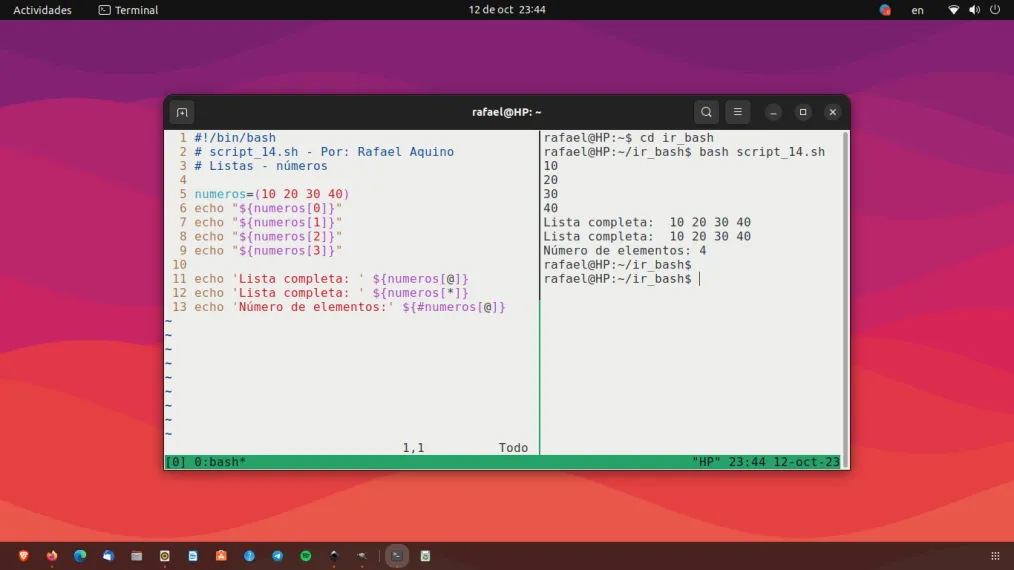Click the tmux session label [0]
This screenshot has height=570, width=1014.
pyautogui.click(x=175, y=462)
